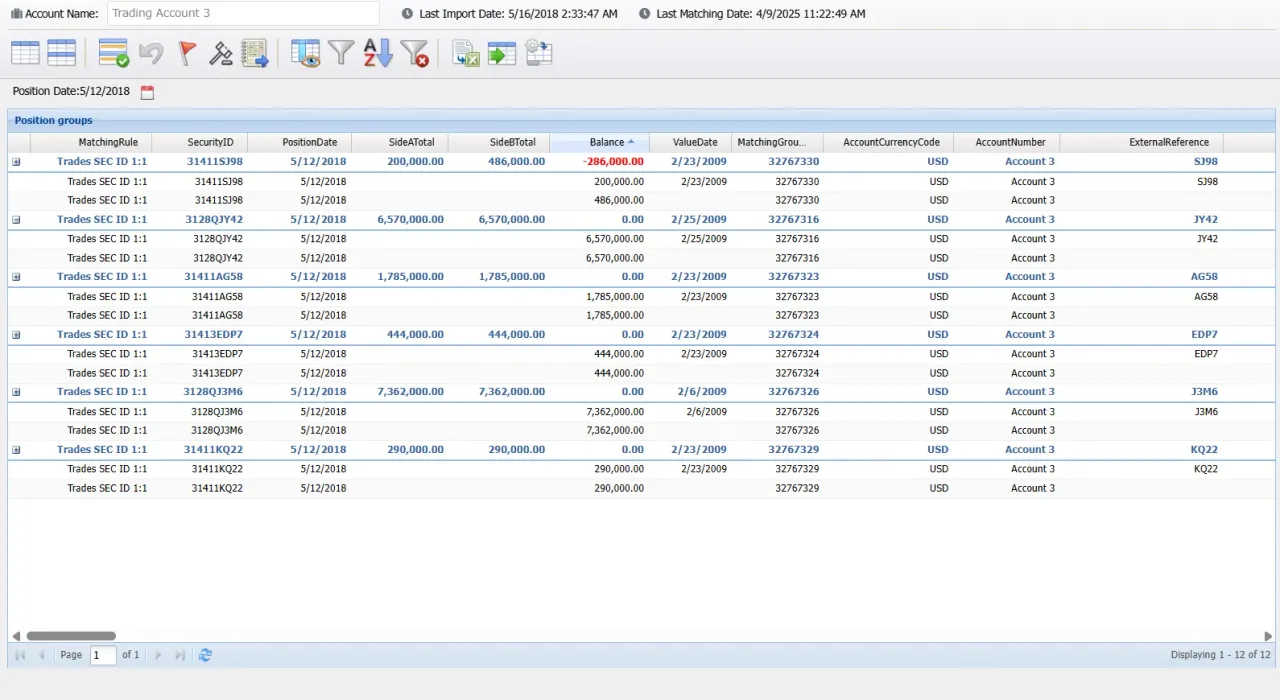The width and height of the screenshot is (1280, 700).
Task: Click bold matching group 32767323
Action: tap(794, 277)
